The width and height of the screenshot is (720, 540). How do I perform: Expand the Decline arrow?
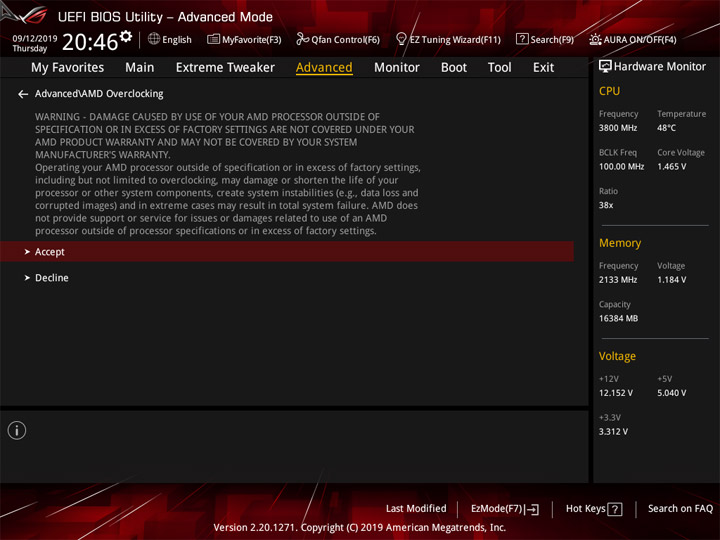(x=27, y=278)
